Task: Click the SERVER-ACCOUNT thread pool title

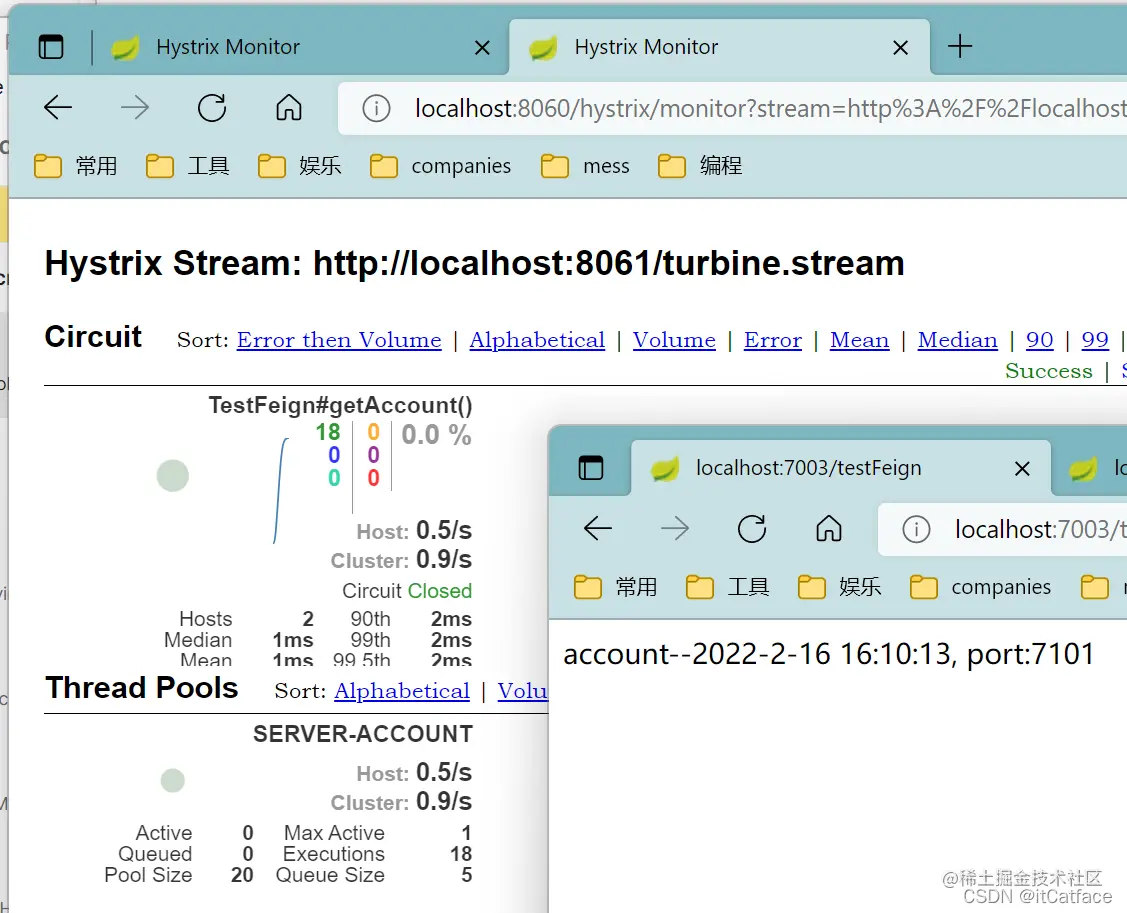Action: [363, 734]
